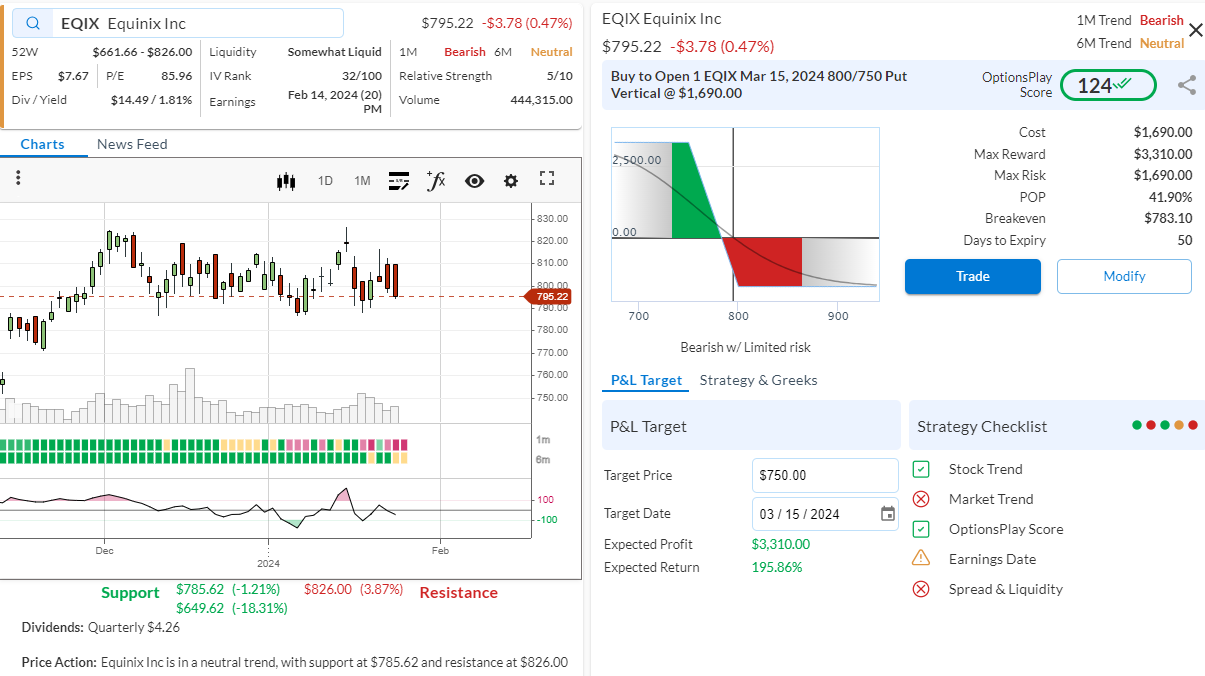Click the Expected Profit $3,310.00 value
1205x676 pixels.
point(781,544)
